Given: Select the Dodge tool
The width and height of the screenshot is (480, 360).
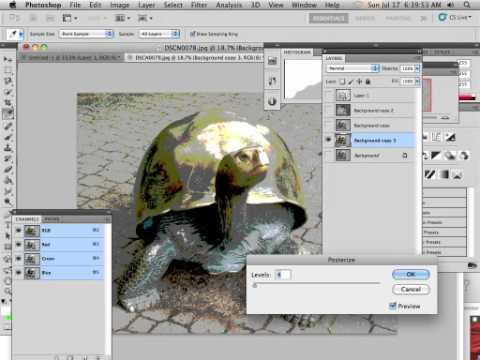Looking at the screenshot, I should pos(8,202).
